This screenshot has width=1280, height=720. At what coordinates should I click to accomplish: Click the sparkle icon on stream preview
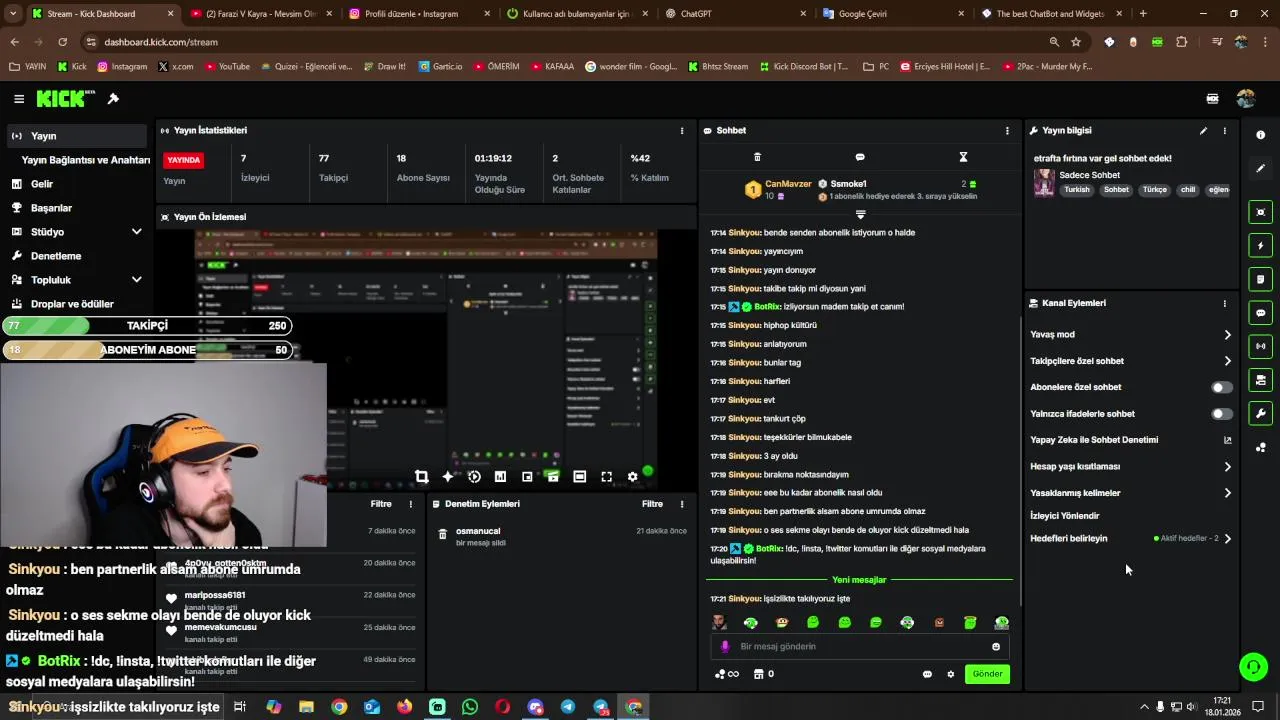click(x=448, y=477)
